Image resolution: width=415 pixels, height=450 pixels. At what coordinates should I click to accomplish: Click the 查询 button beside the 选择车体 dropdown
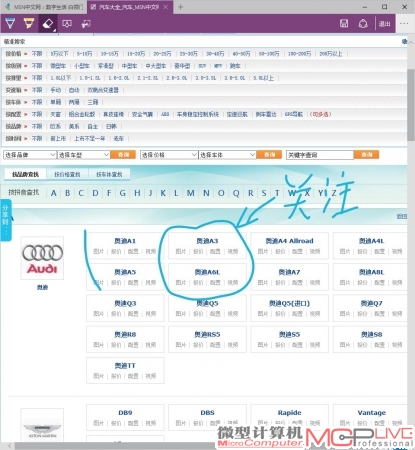pyautogui.click(x=269, y=155)
